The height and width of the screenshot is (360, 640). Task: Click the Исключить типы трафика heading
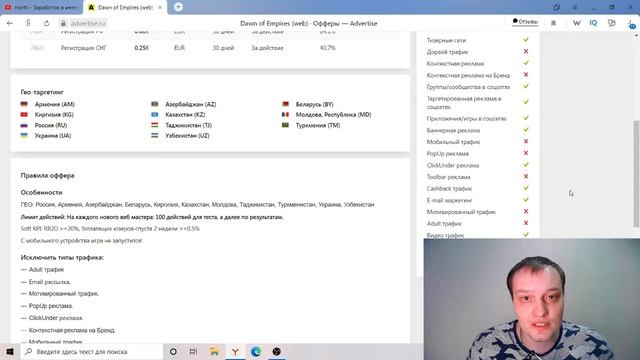(62, 258)
